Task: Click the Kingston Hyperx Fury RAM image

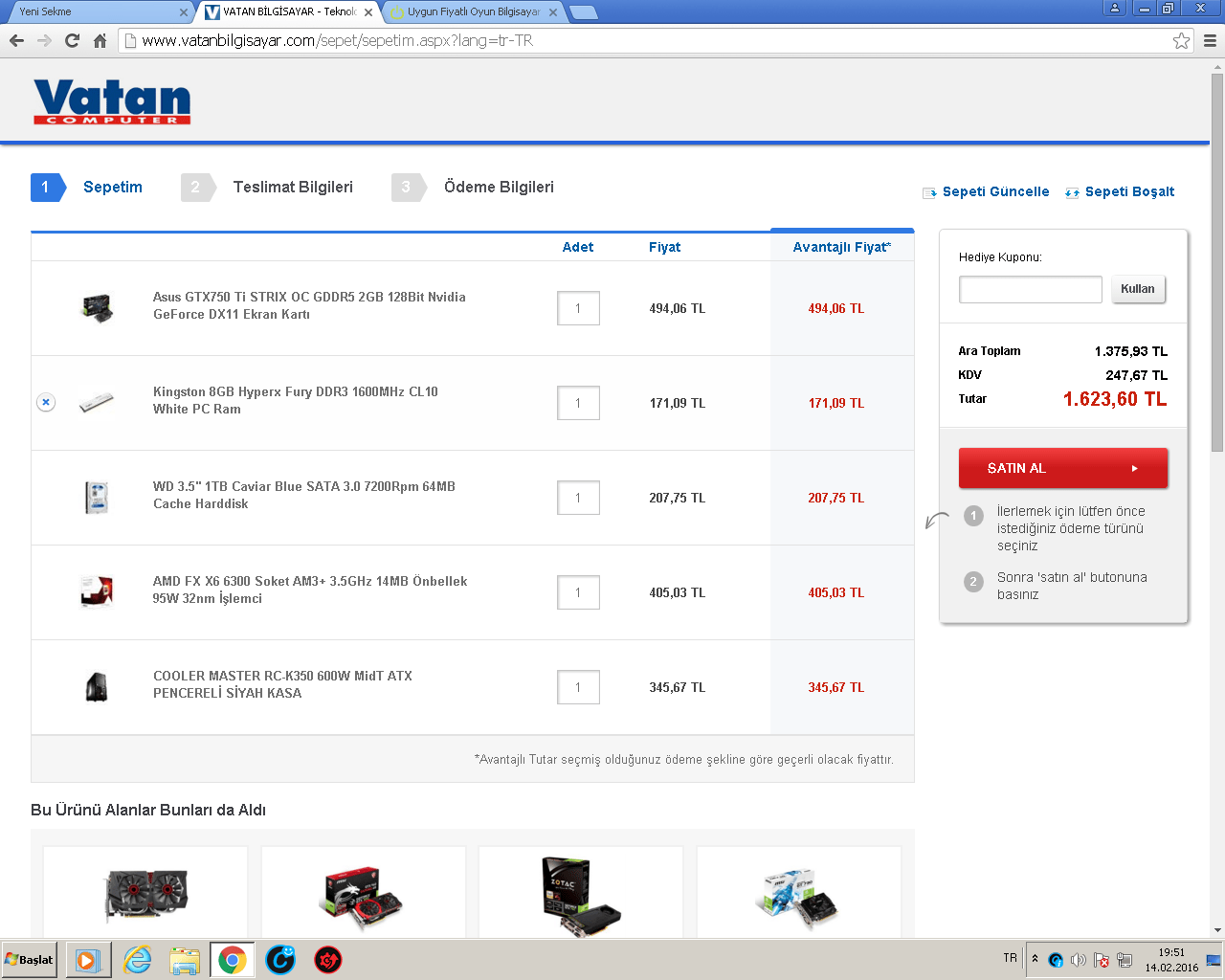Action: [97, 403]
